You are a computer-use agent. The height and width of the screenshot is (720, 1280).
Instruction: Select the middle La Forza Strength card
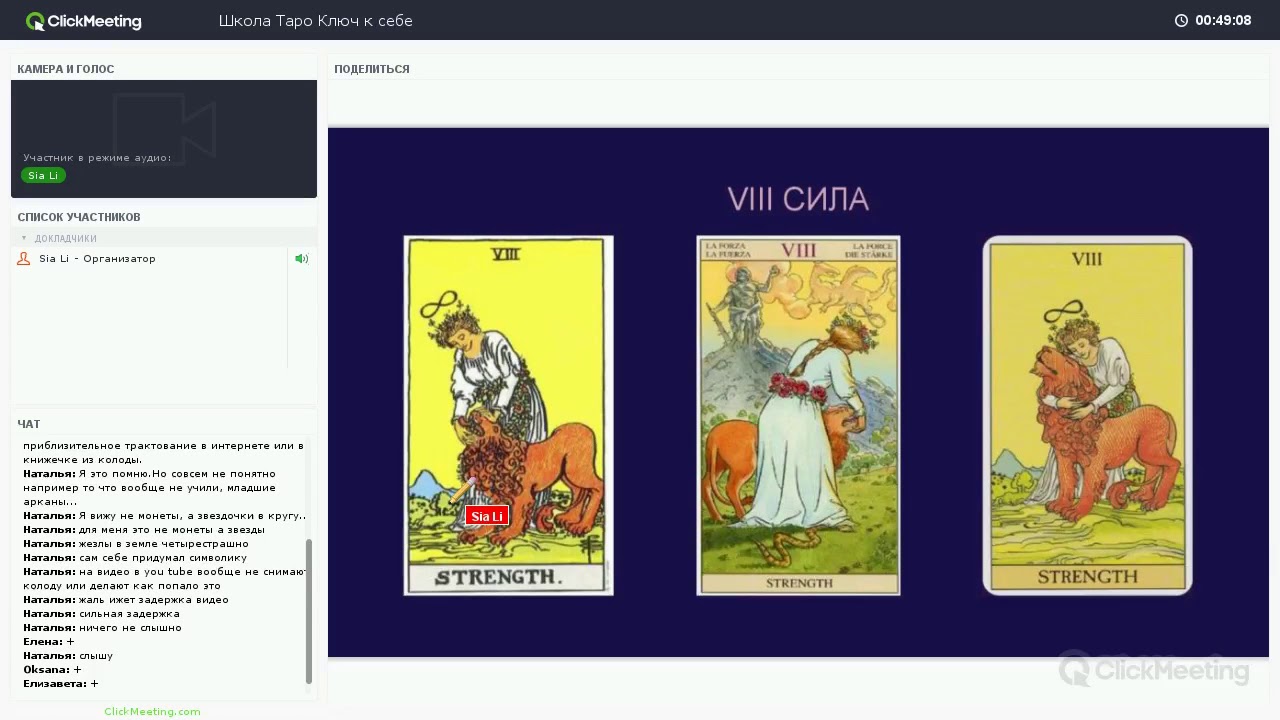click(798, 415)
